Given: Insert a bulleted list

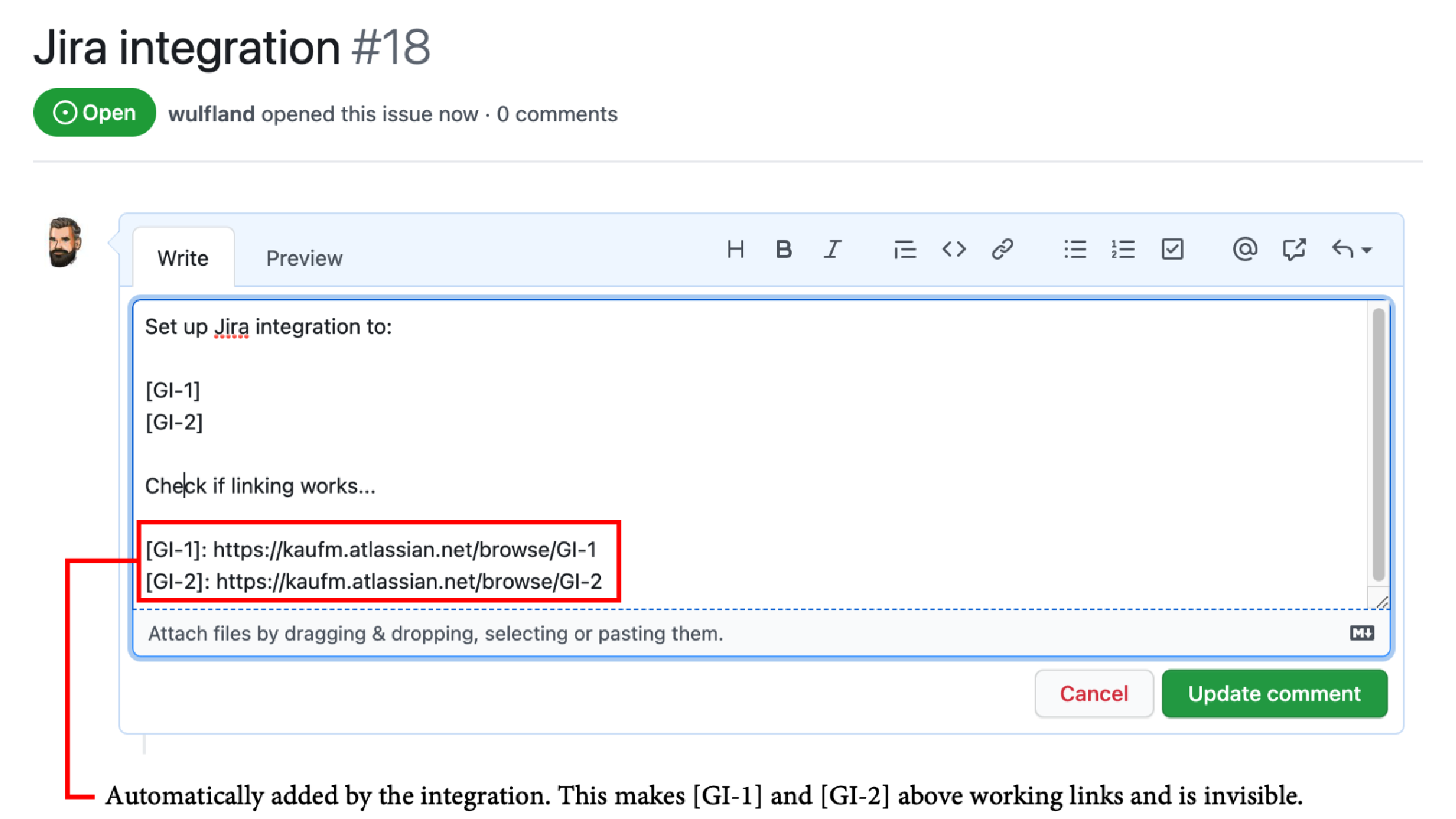Looking at the screenshot, I should 1075,250.
